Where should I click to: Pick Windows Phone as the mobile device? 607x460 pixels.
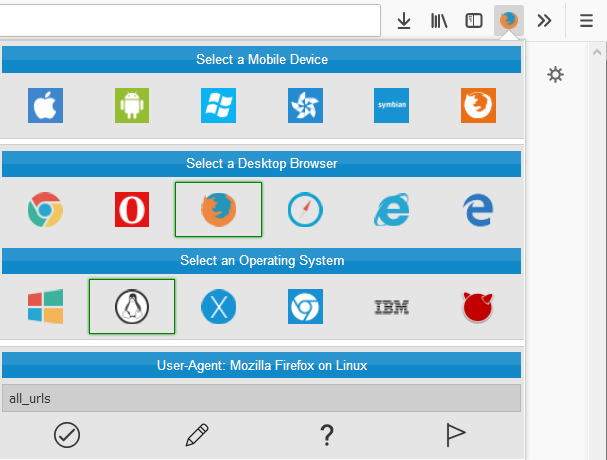218,105
